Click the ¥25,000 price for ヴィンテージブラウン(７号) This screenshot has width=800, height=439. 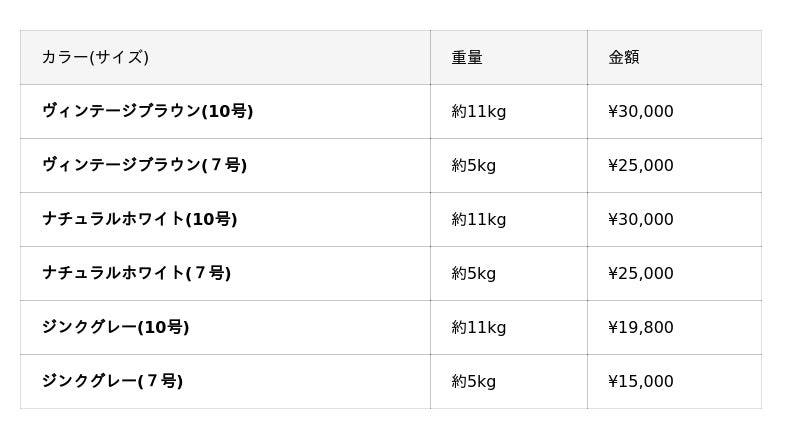coord(641,165)
